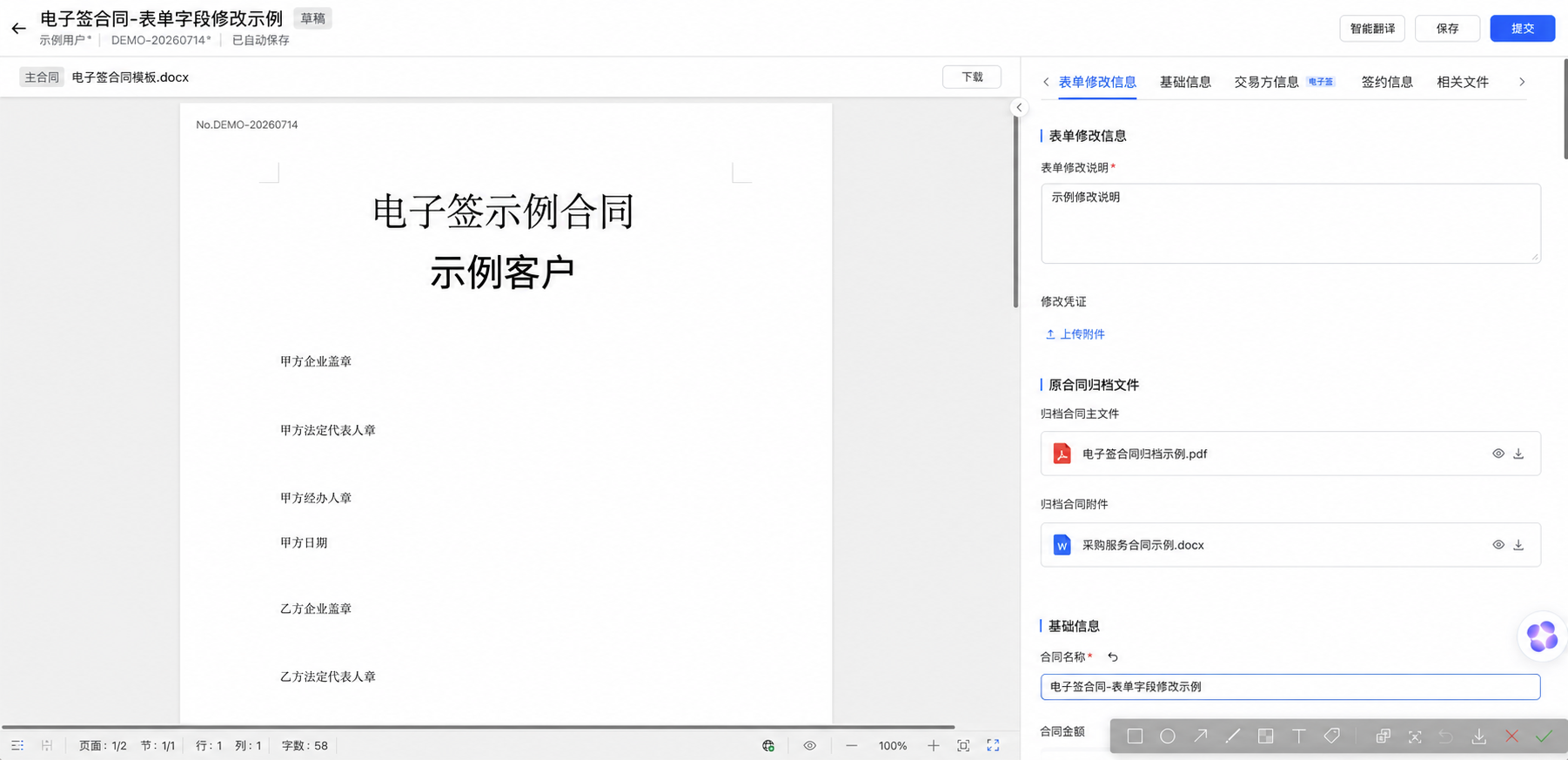This screenshot has width=1568, height=760.
Task: Switch to the 表单修改信息 tab
Action: 1096,82
